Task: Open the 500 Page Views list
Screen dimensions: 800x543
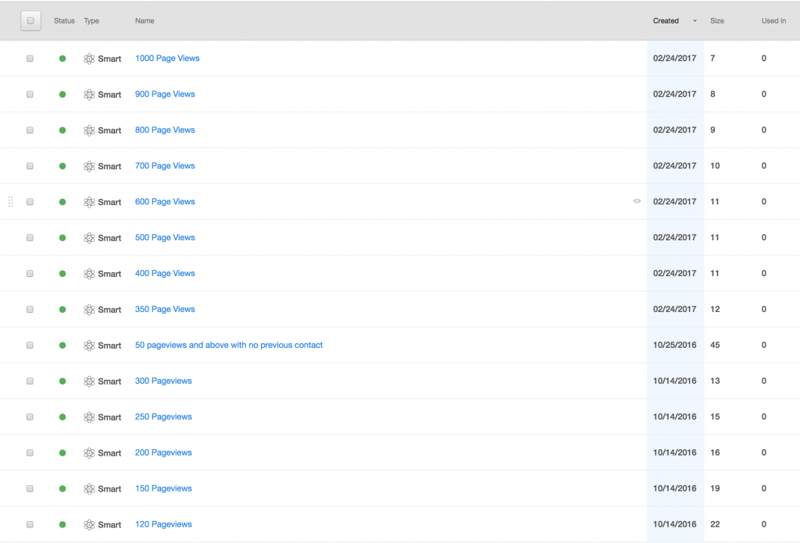Action: [x=165, y=237]
